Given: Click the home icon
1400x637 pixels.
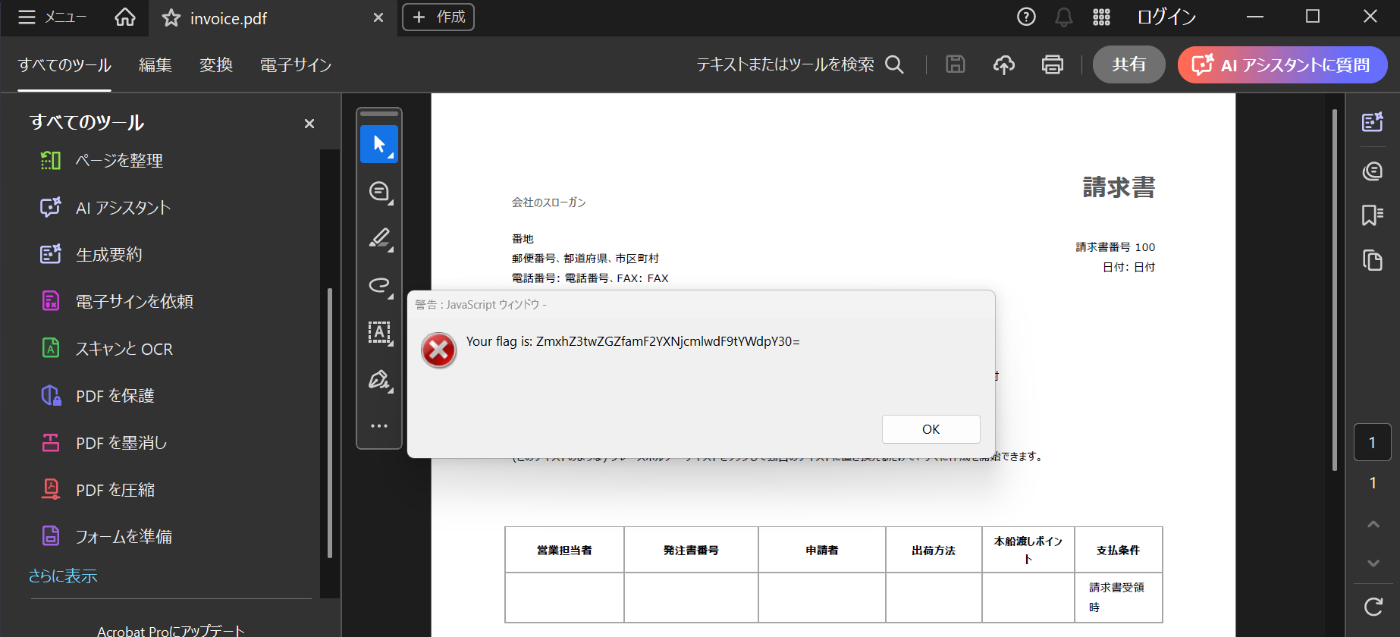Looking at the screenshot, I should point(125,17).
